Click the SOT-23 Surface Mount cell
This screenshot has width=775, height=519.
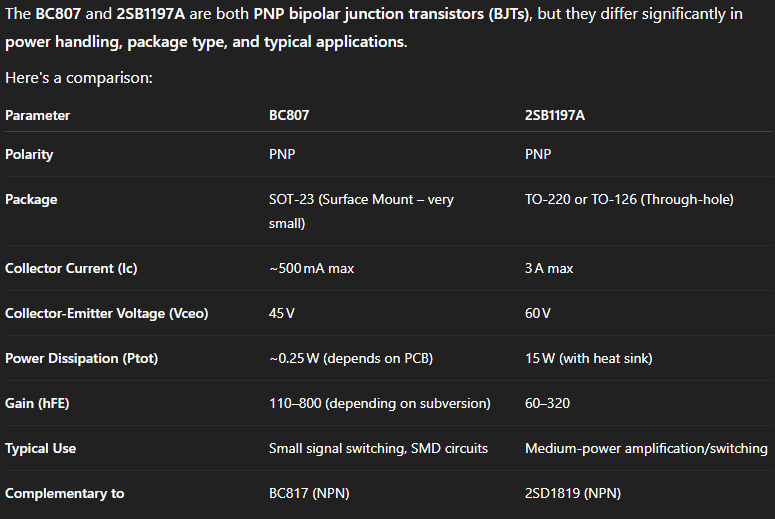(361, 211)
